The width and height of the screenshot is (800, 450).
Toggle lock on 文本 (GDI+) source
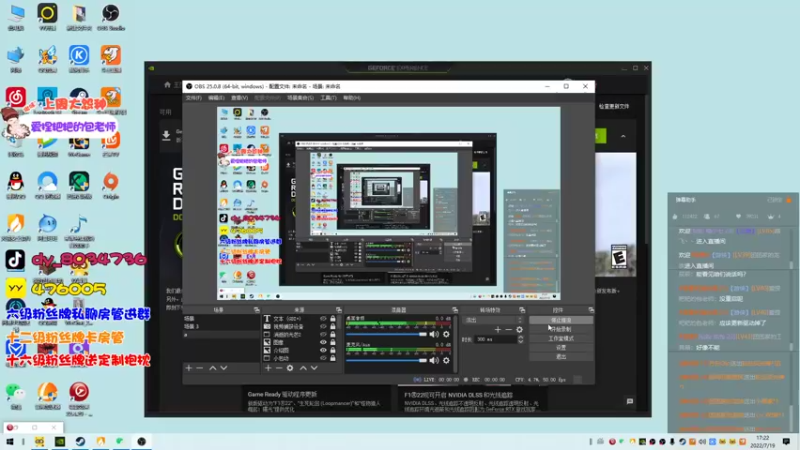pyautogui.click(x=333, y=318)
